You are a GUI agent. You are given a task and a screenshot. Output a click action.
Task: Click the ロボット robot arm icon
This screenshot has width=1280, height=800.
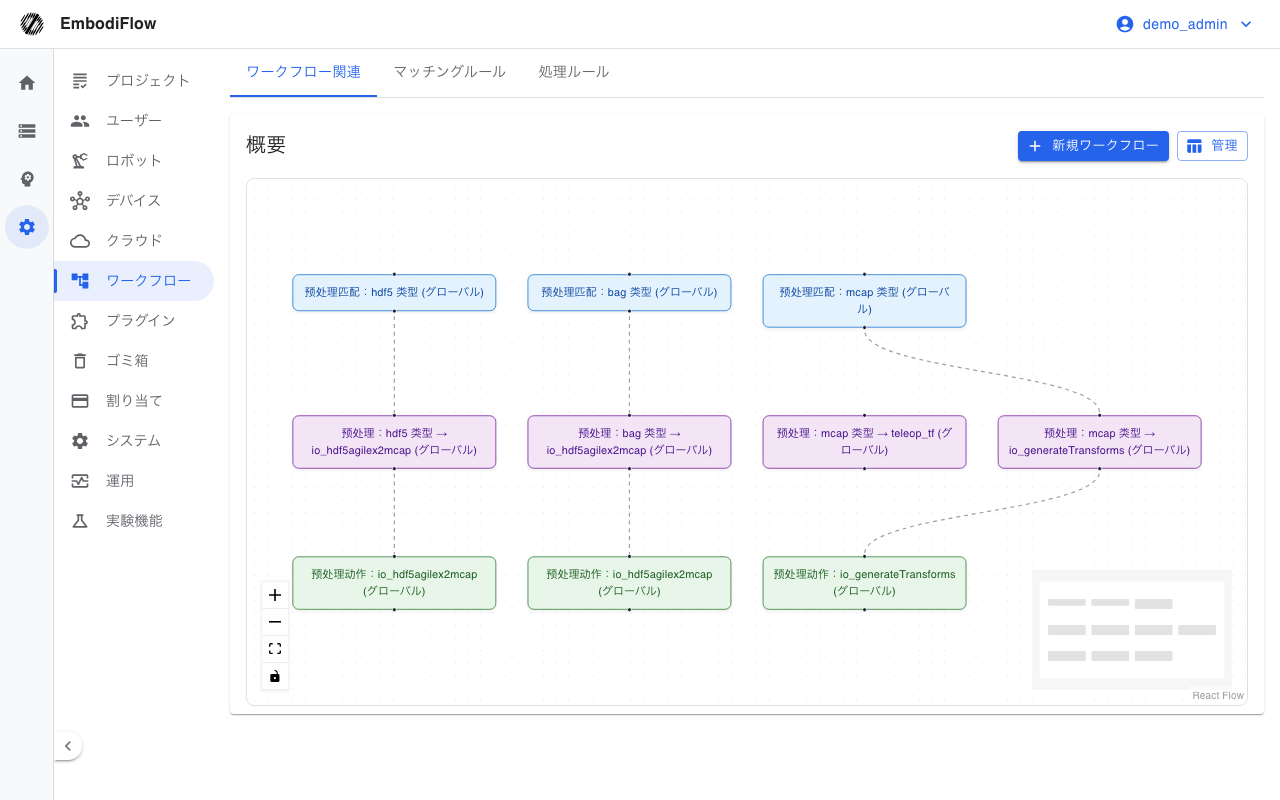[80, 160]
